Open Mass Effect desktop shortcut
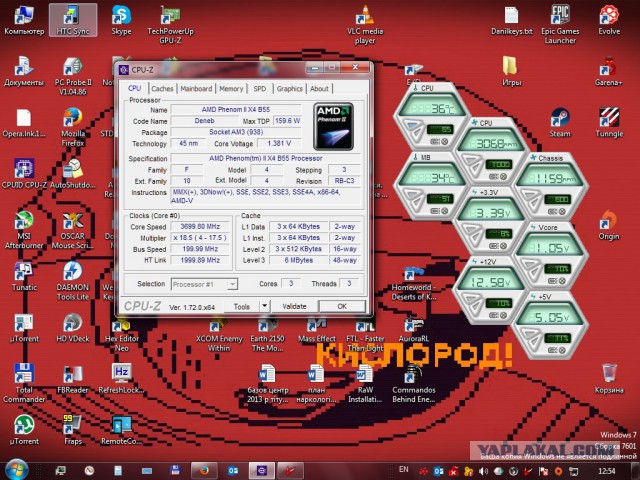Image resolution: width=640 pixels, height=480 pixels. click(x=316, y=331)
